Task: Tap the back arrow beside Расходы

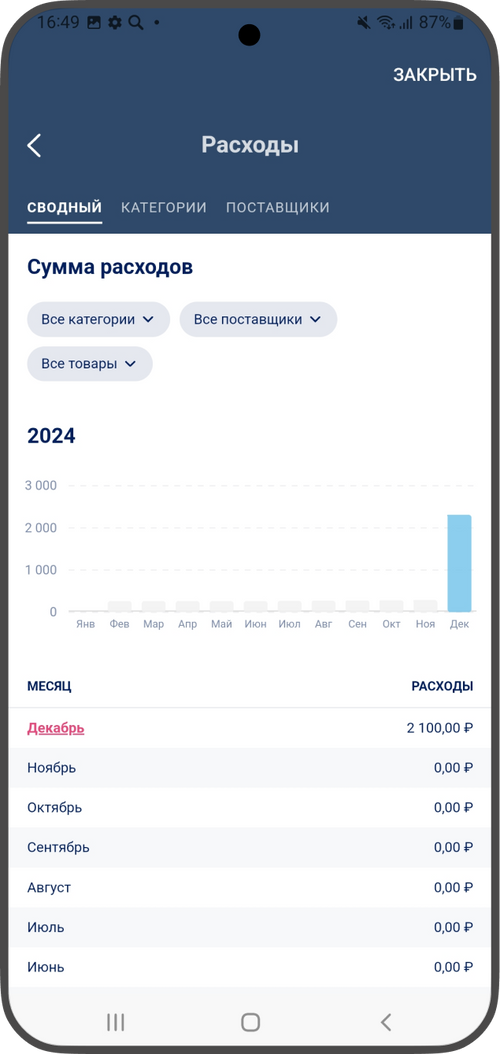Action: (x=34, y=145)
